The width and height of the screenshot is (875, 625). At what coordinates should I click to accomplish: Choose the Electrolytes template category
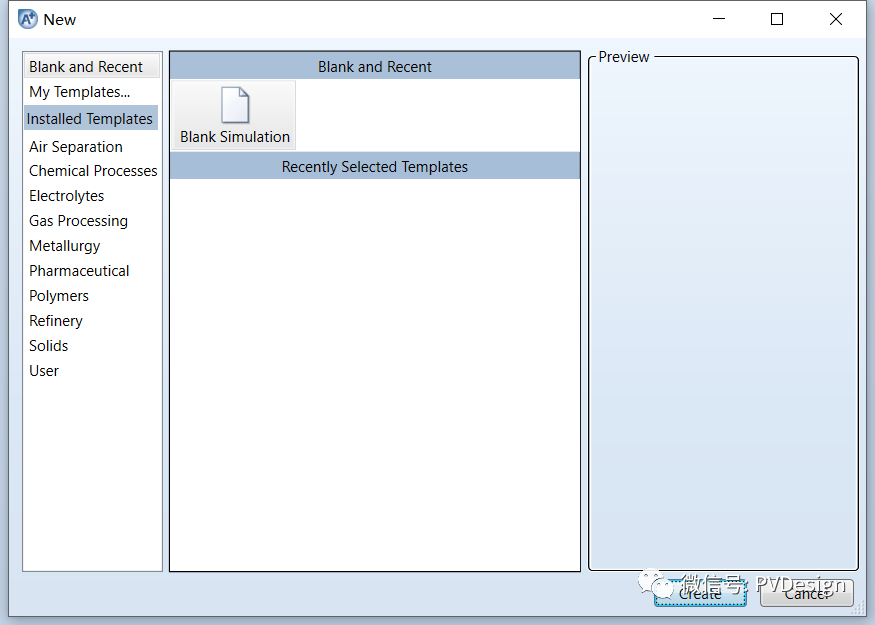[x=66, y=196]
